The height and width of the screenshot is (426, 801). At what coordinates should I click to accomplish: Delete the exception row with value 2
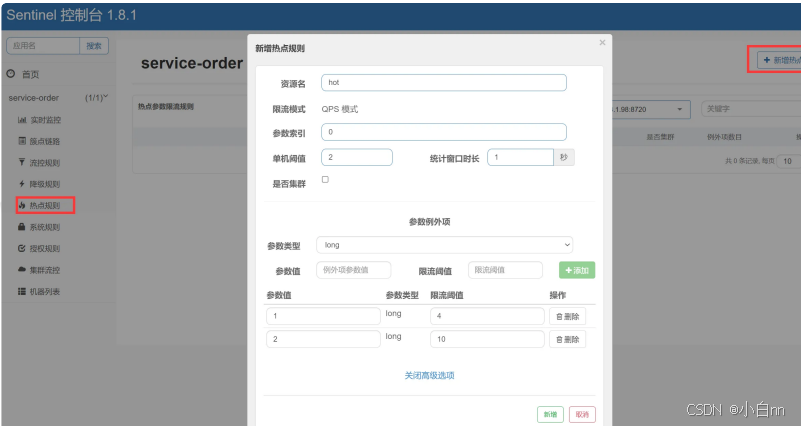pyautogui.click(x=568, y=339)
